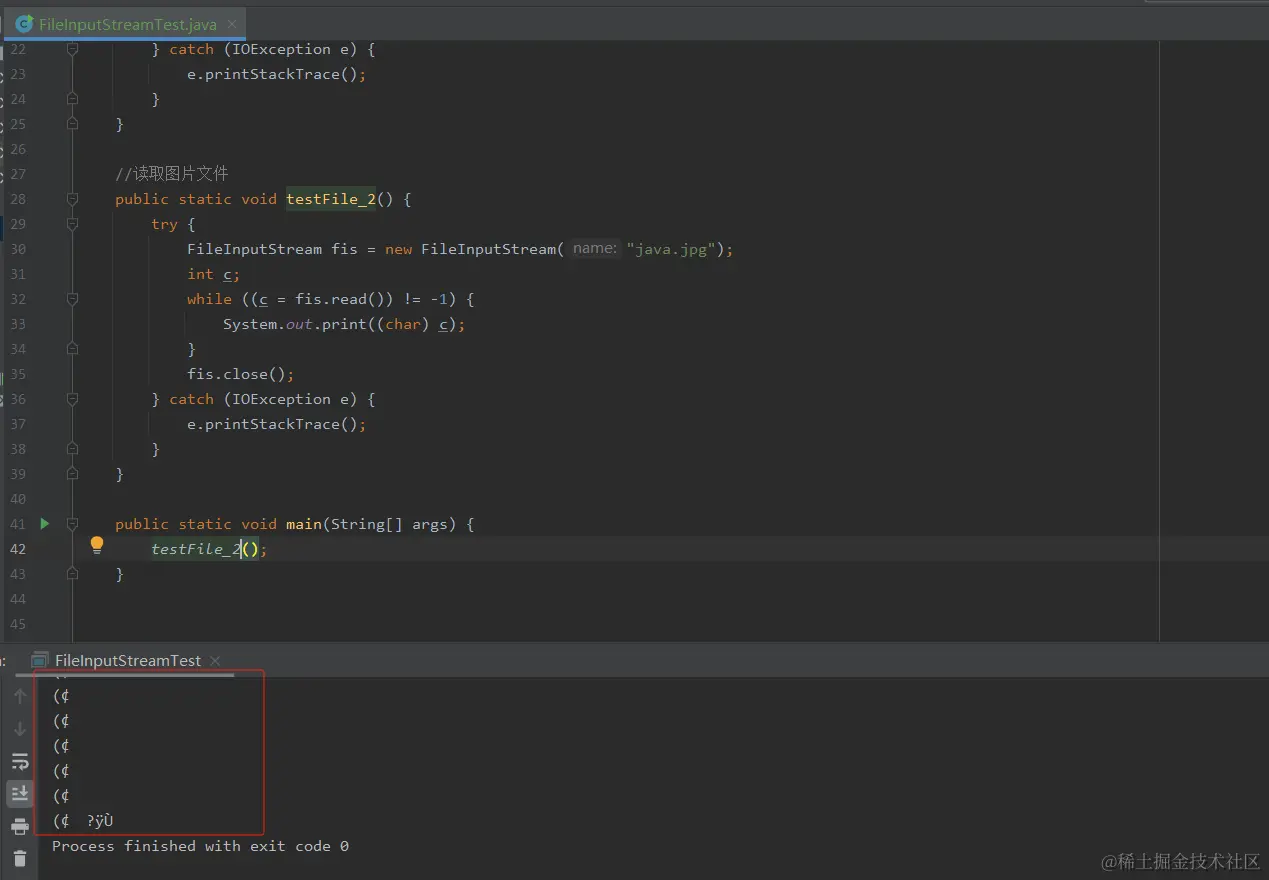Clear console output with the trash icon
The height and width of the screenshot is (880, 1269).
[x=20, y=858]
